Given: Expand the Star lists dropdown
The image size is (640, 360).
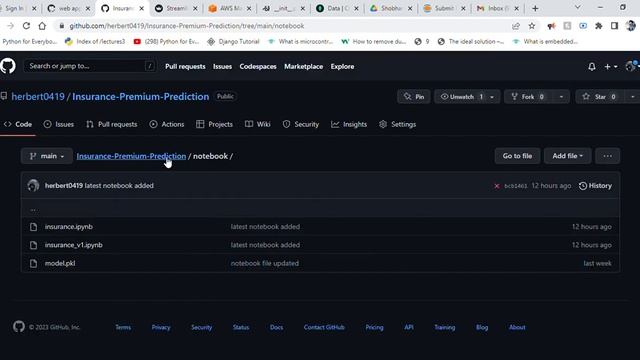Looking at the screenshot, I should [x=632, y=97].
